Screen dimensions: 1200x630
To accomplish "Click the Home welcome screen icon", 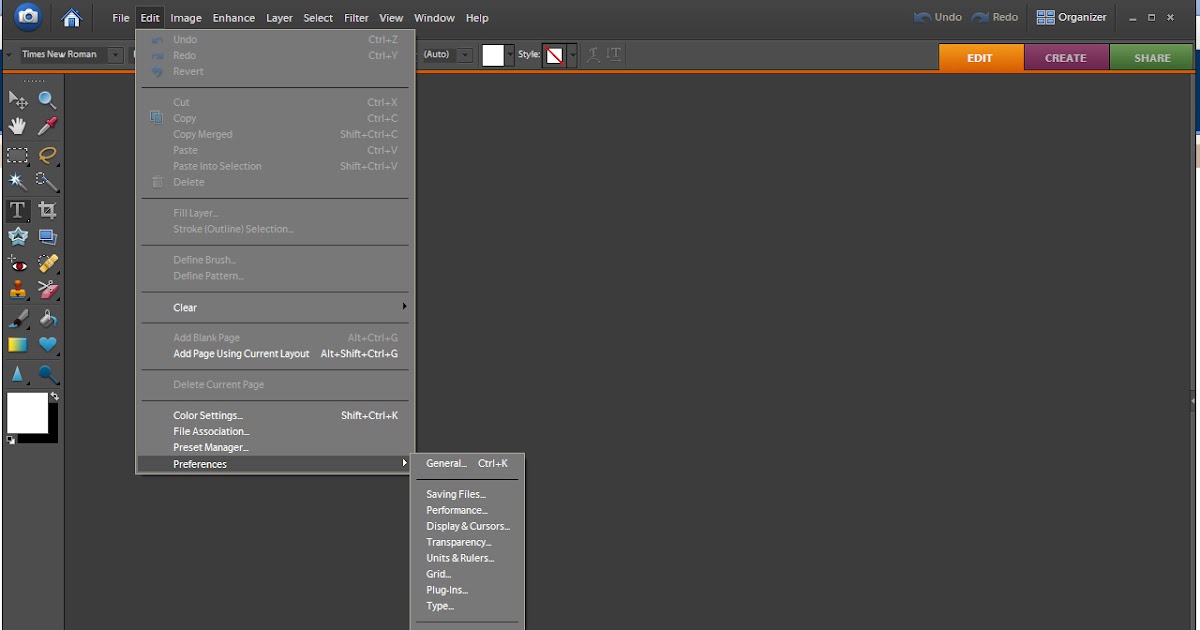I will click(x=71, y=17).
